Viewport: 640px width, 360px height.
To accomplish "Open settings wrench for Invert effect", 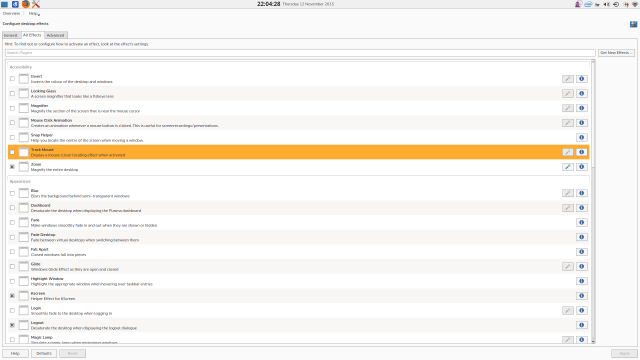I will 568,79.
